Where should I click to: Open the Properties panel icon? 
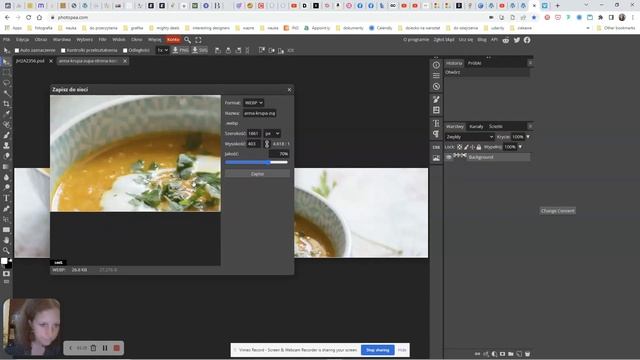pyautogui.click(x=436, y=76)
